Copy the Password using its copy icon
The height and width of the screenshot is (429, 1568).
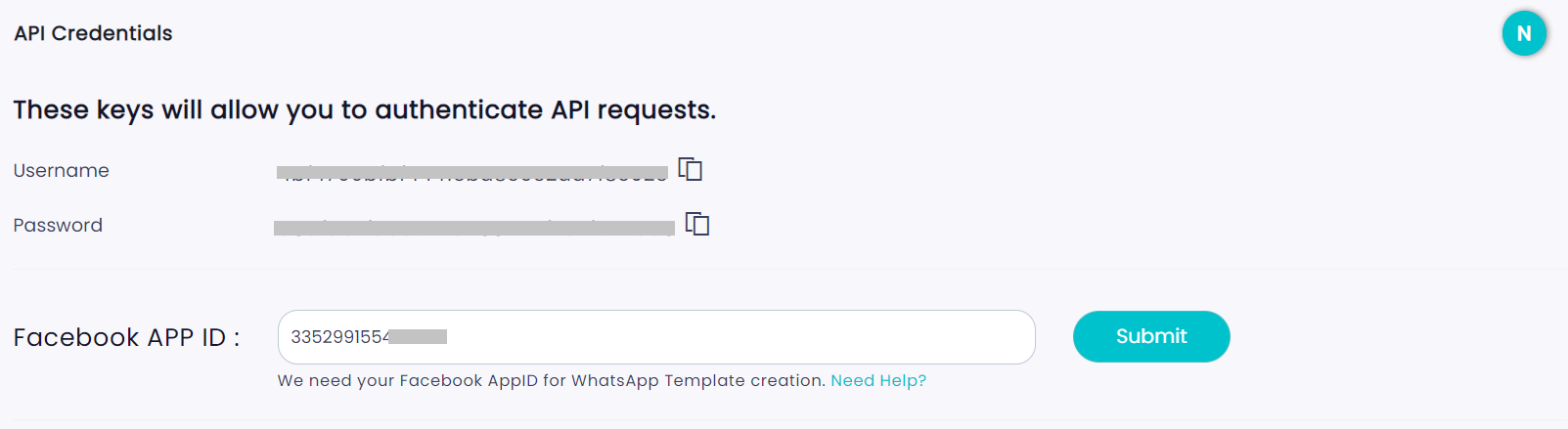pos(697,224)
